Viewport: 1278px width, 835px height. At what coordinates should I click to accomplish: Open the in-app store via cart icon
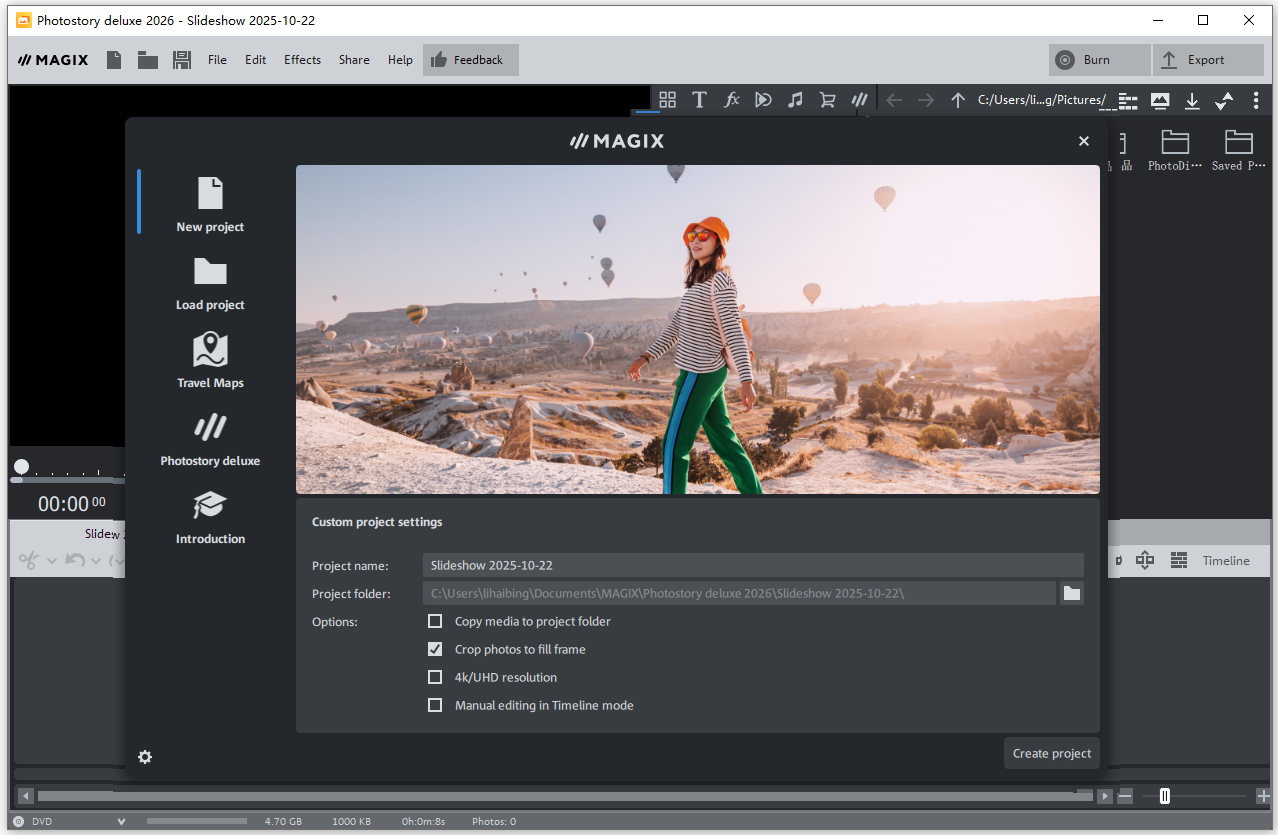[827, 99]
